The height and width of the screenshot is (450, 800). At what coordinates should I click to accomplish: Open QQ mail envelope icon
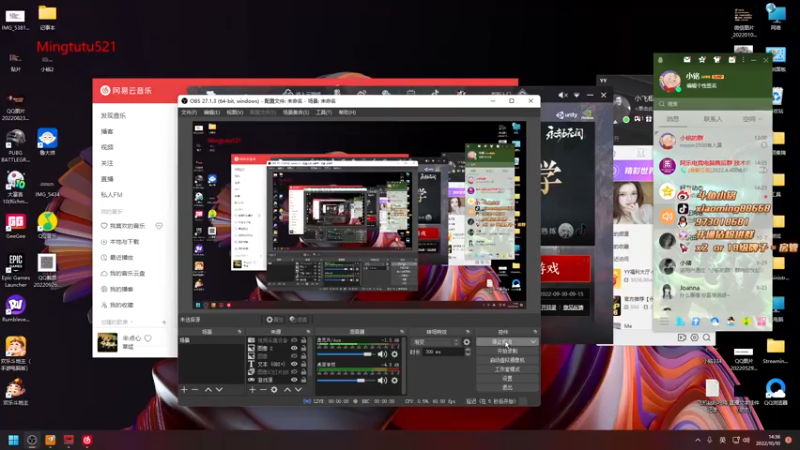[x=687, y=60]
